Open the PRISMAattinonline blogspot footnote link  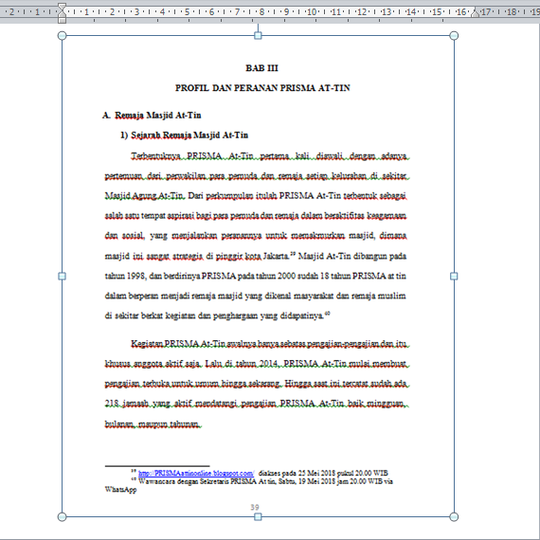196,473
